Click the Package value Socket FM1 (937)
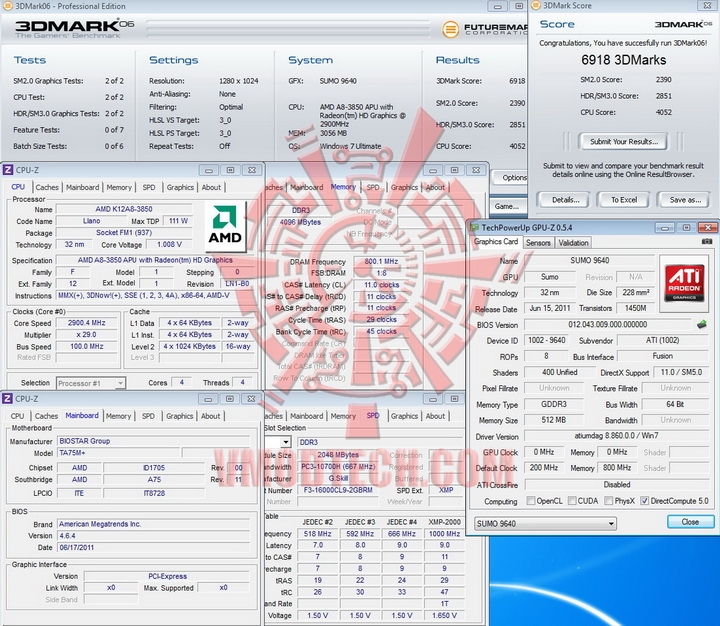 point(124,233)
